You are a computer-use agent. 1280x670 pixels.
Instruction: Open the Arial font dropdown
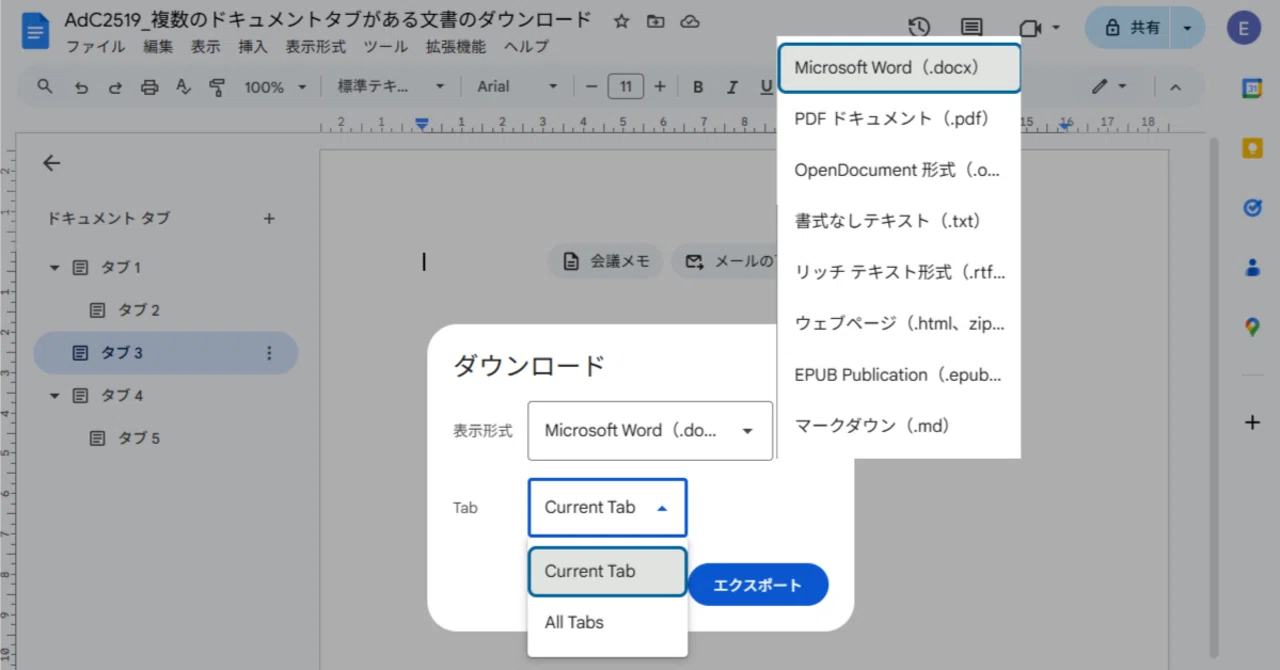[517, 87]
